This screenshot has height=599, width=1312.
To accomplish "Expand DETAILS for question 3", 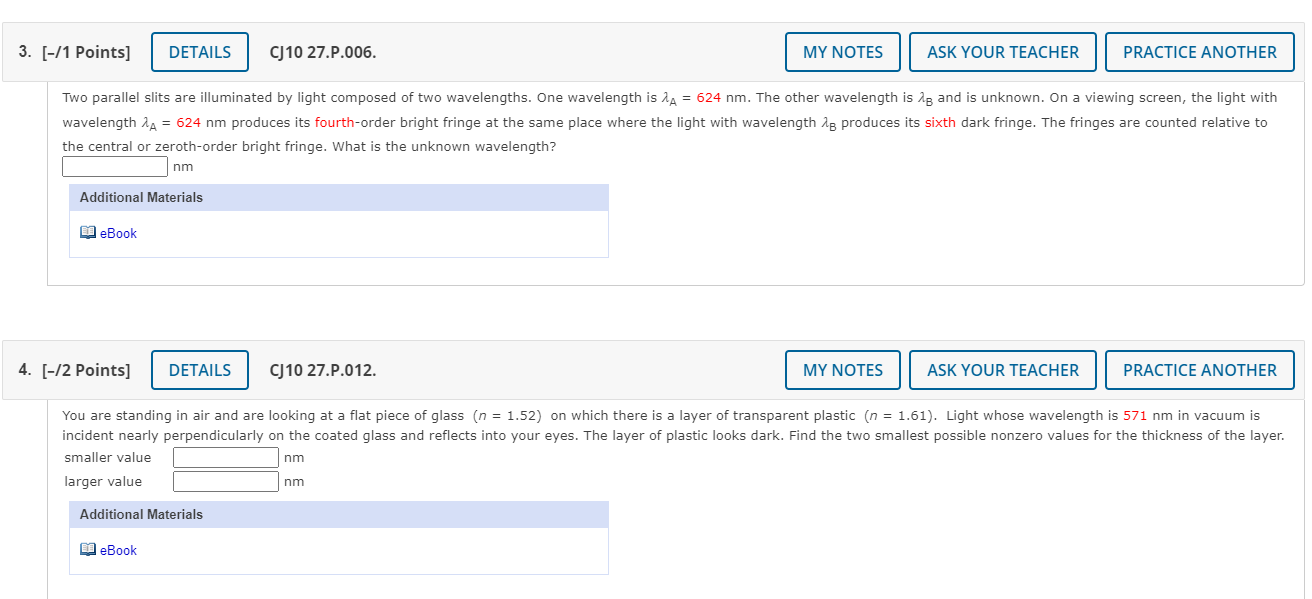I will pos(200,52).
